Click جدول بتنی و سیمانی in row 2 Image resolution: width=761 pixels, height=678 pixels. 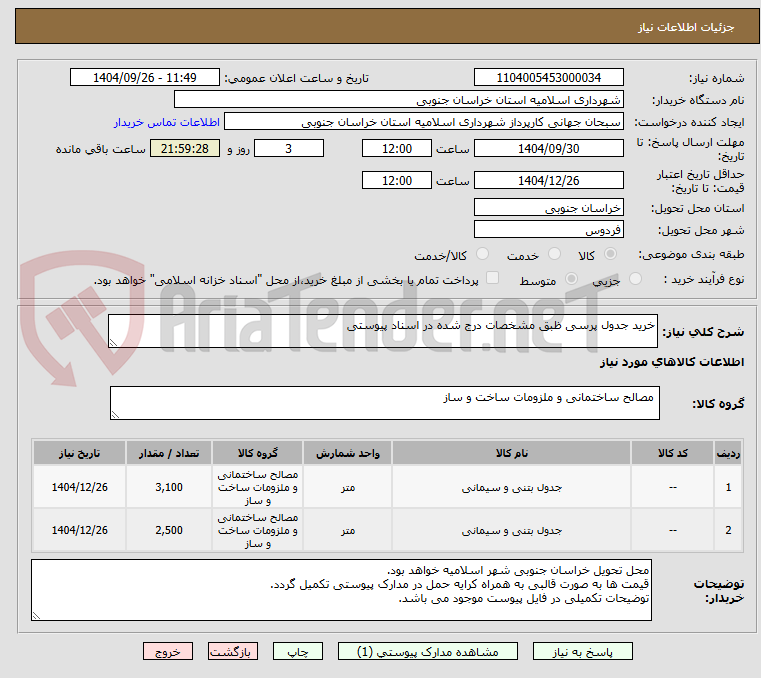[x=512, y=530]
